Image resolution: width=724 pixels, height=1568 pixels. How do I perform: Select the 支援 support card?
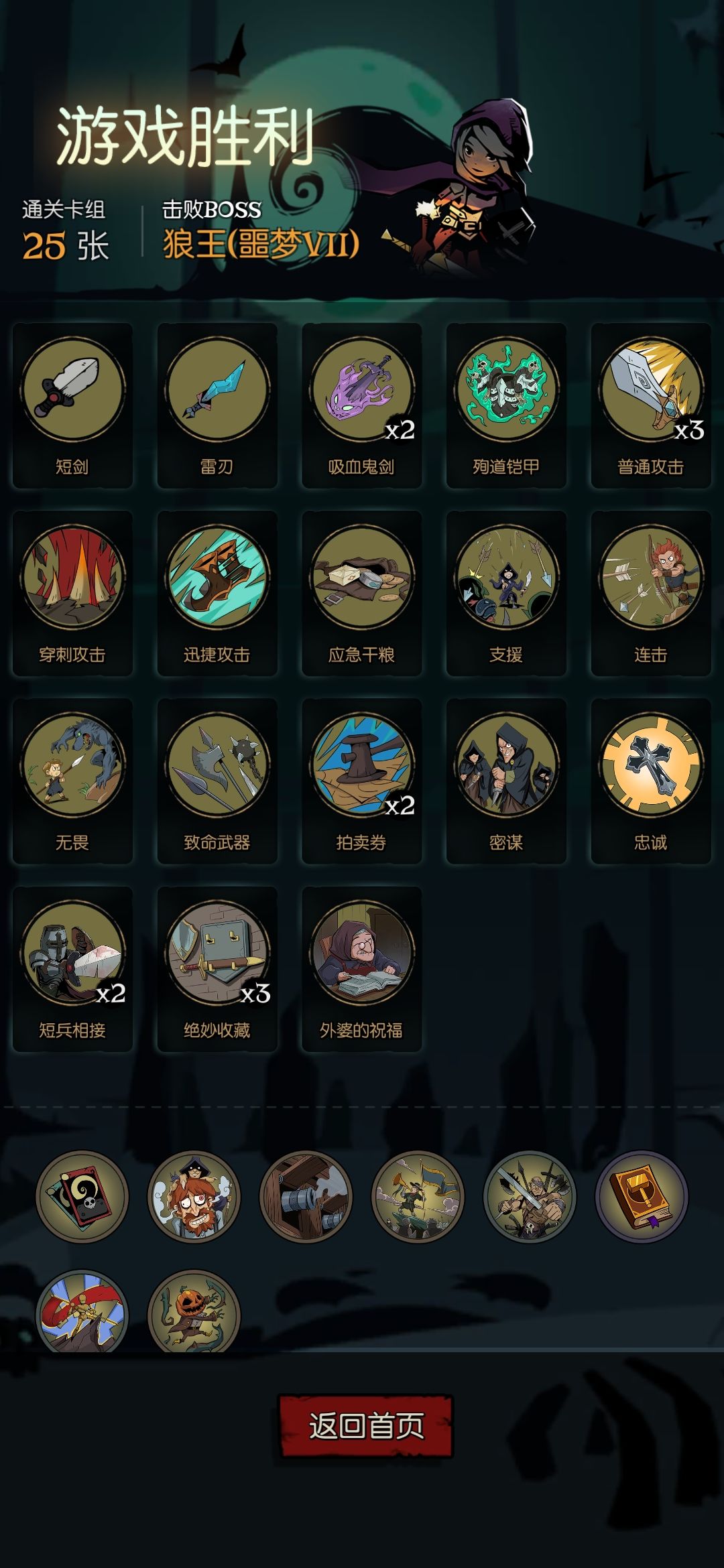click(507, 593)
